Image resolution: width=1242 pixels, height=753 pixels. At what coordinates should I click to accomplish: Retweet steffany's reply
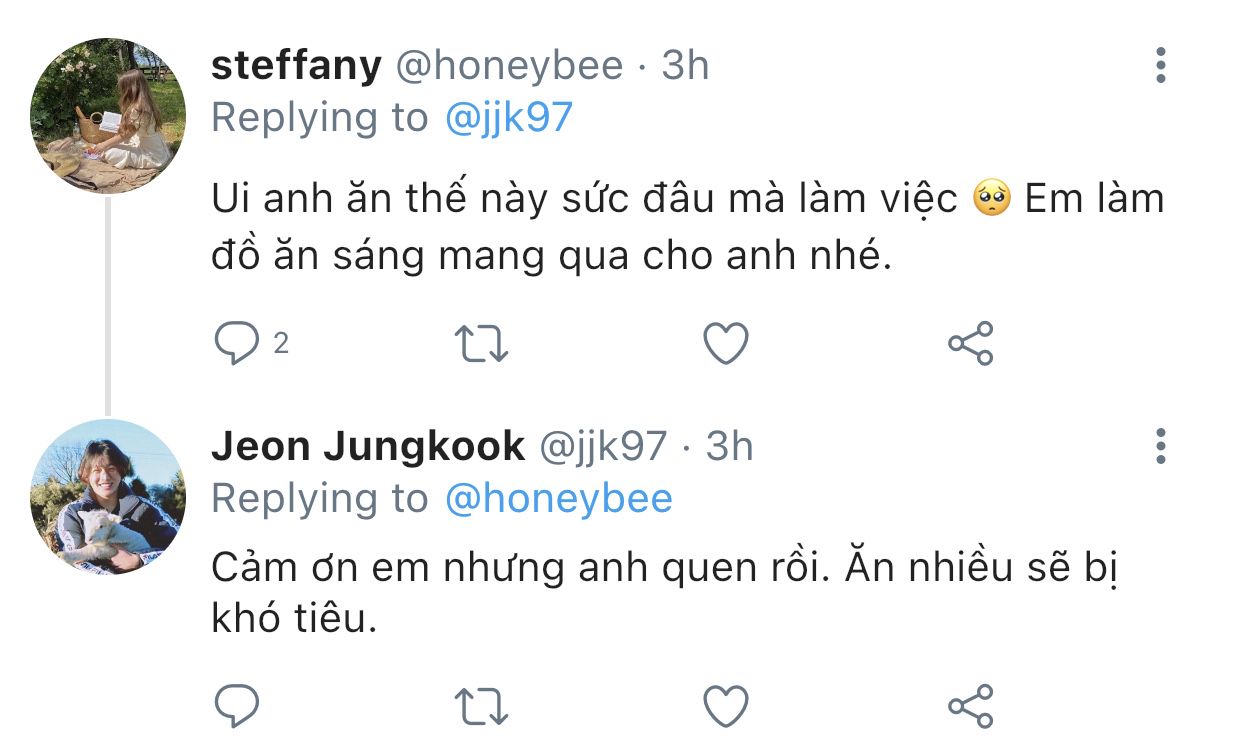(482, 345)
